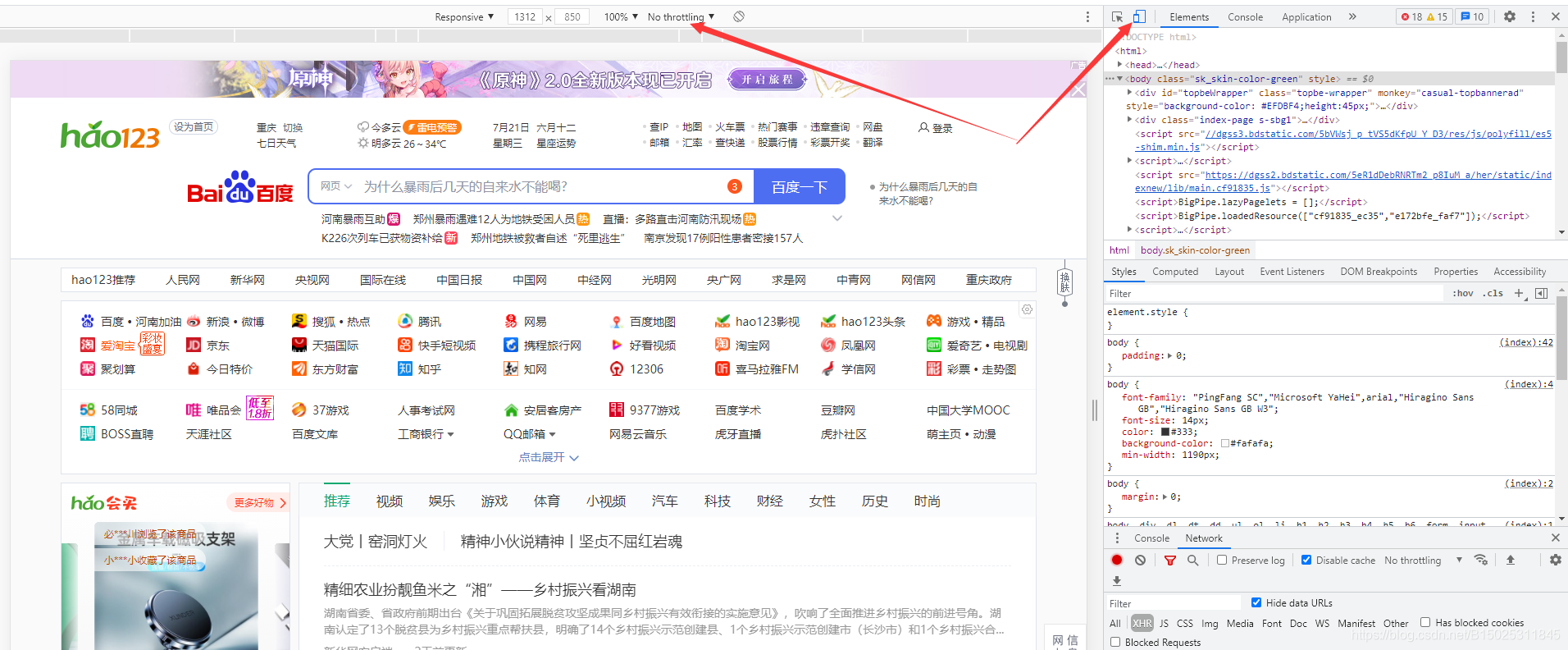Screen dimensions: 1568x650
Task: Expand the head element node
Action: (x=1120, y=64)
